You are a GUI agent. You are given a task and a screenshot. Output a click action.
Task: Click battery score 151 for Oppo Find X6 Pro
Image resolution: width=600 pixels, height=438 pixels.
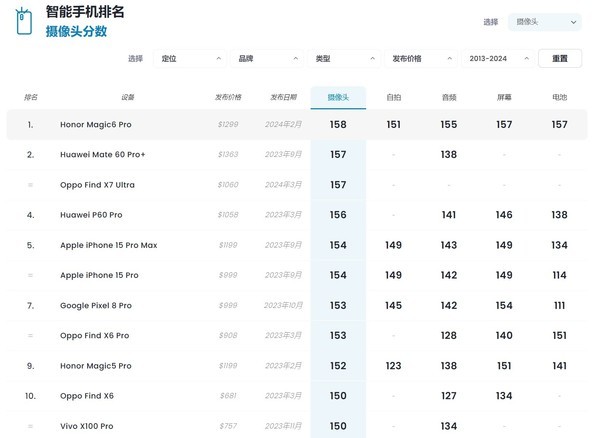tap(559, 335)
